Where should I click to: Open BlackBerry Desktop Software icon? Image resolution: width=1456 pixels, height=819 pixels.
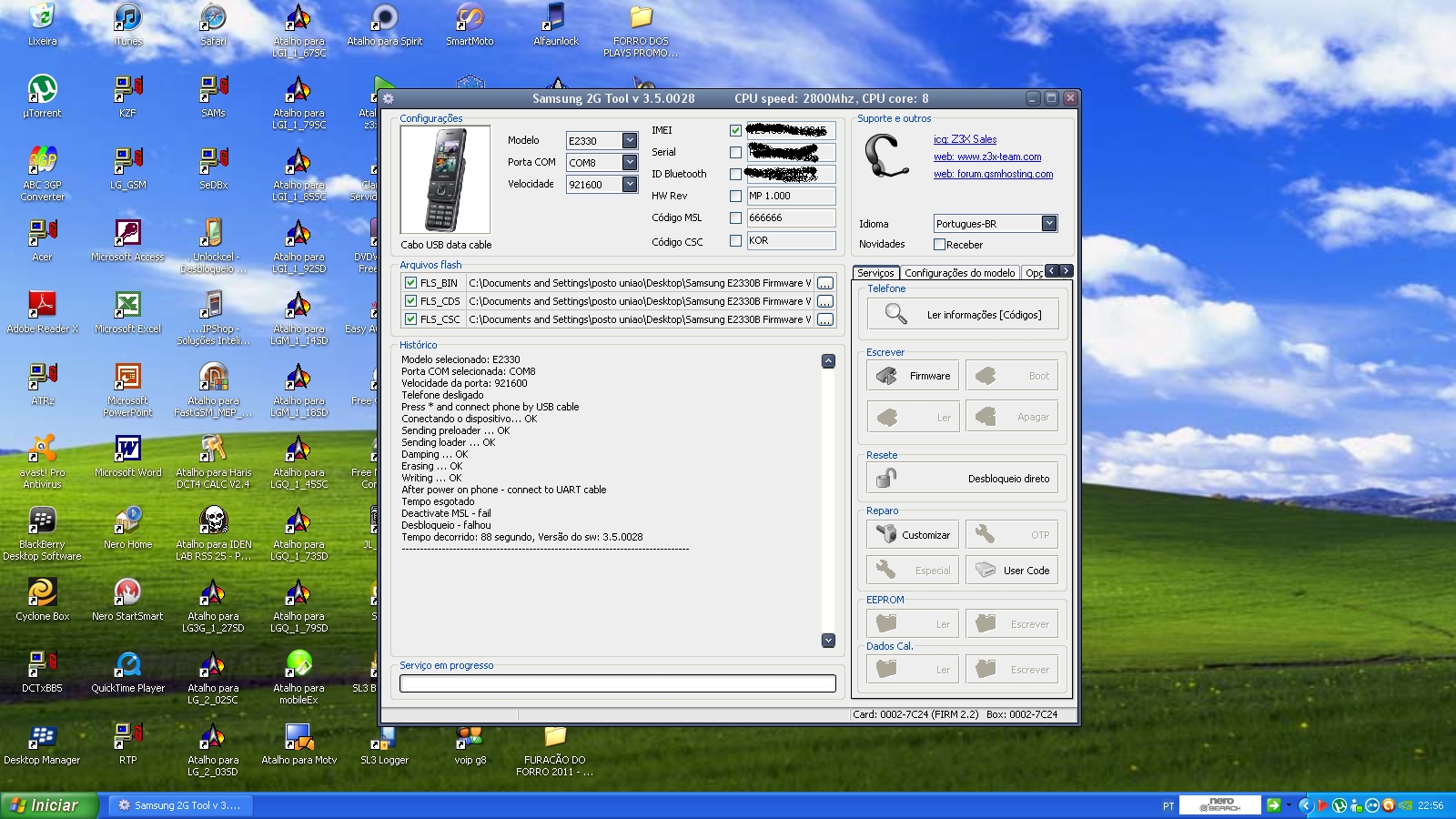[x=42, y=532]
